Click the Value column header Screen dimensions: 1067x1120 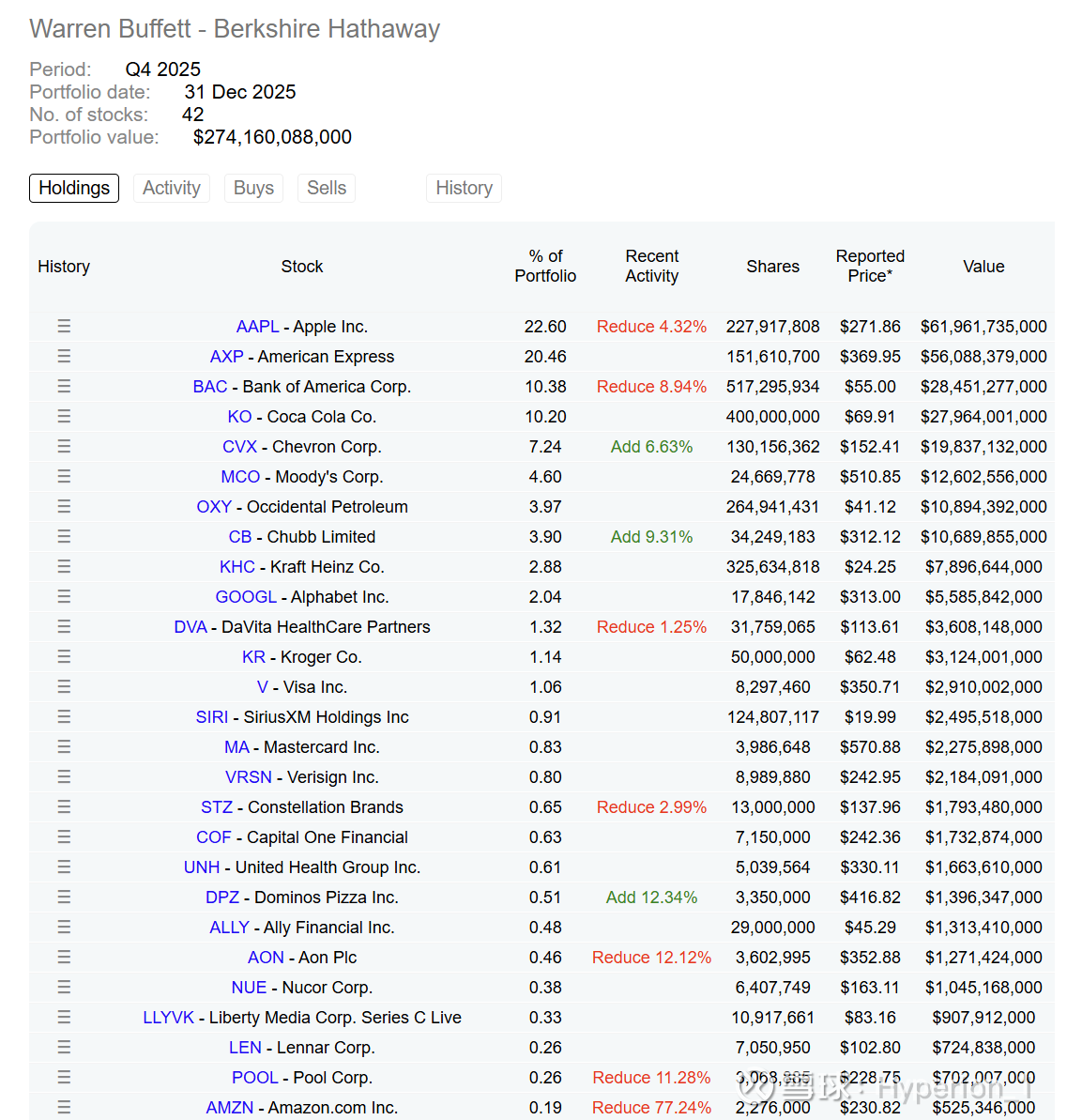click(983, 267)
